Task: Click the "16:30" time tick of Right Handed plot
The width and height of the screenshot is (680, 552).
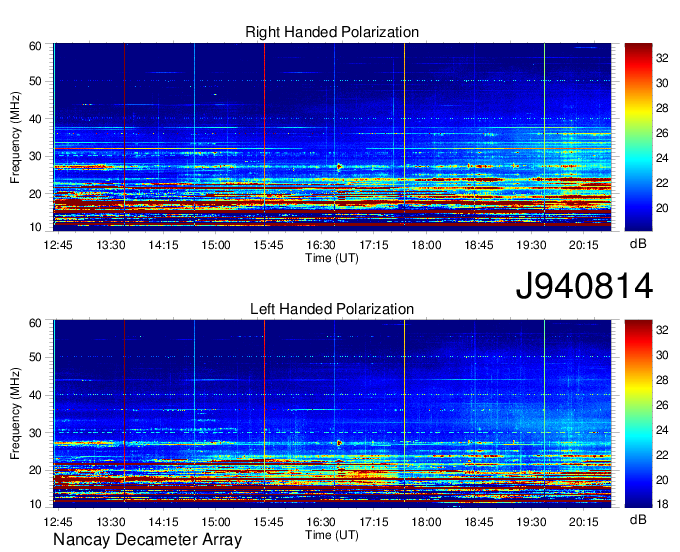Action: 321,245
